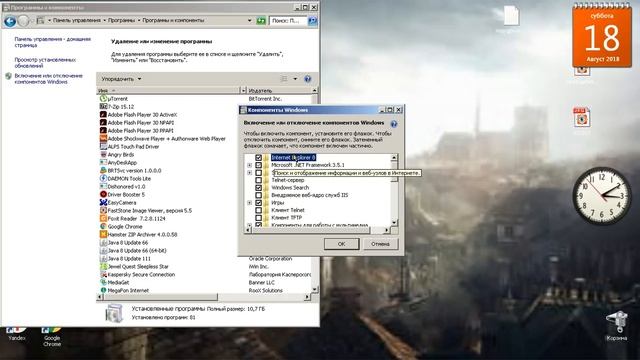Image resolution: width=640 pixels, height=360 pixels.
Task: Click the Google Chrome icon in programs list
Action: [x=103, y=227]
